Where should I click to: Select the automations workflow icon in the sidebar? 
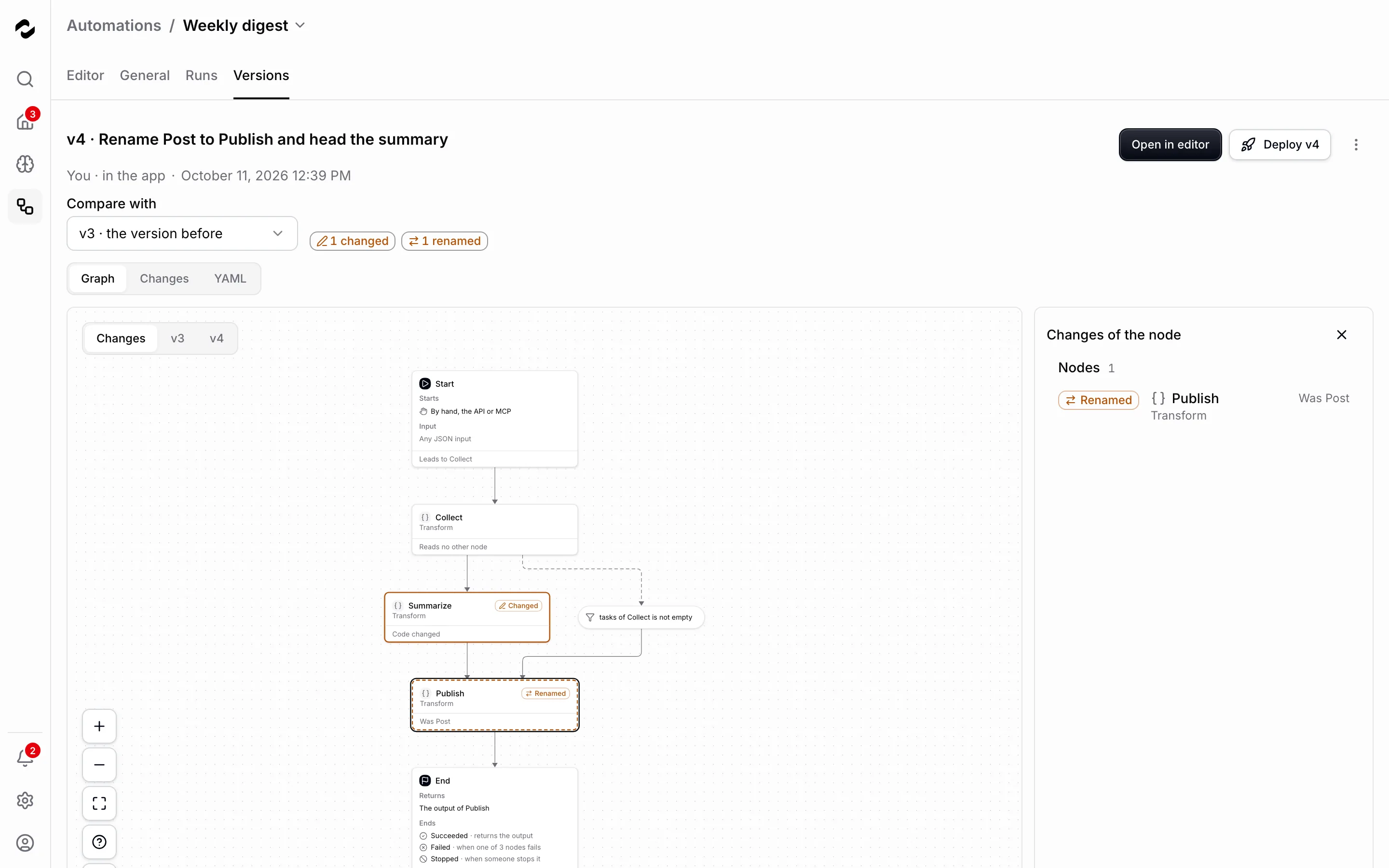click(x=25, y=207)
